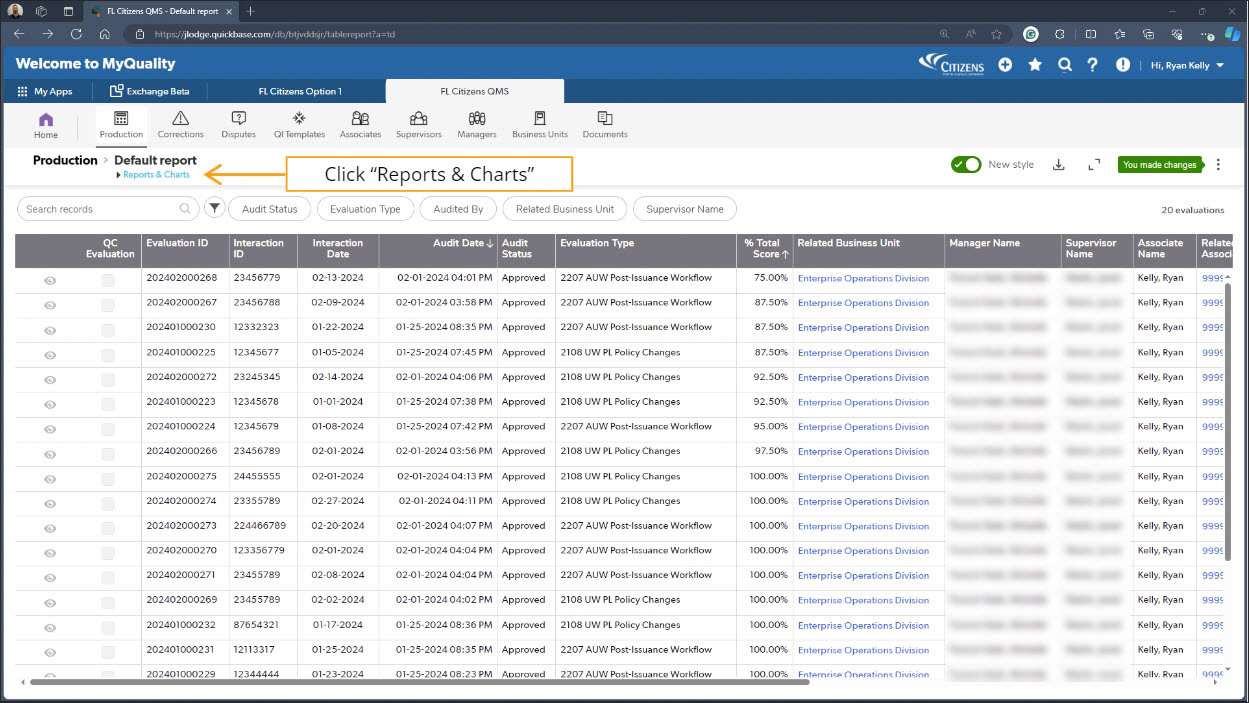Open favorites star icon in header
Screen dimensions: 1249x703
point(1035,64)
